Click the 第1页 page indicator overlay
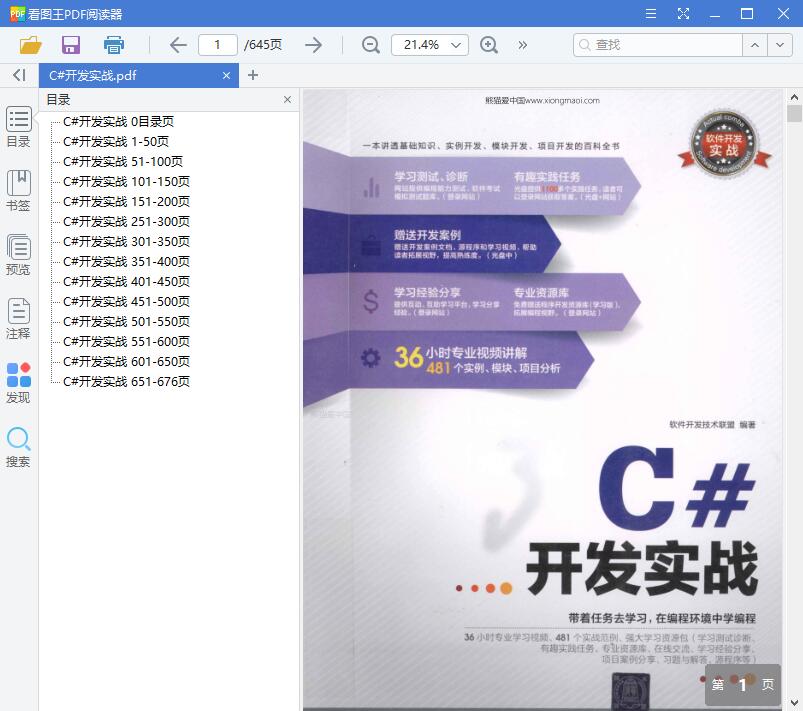803x711 pixels. tap(743, 685)
